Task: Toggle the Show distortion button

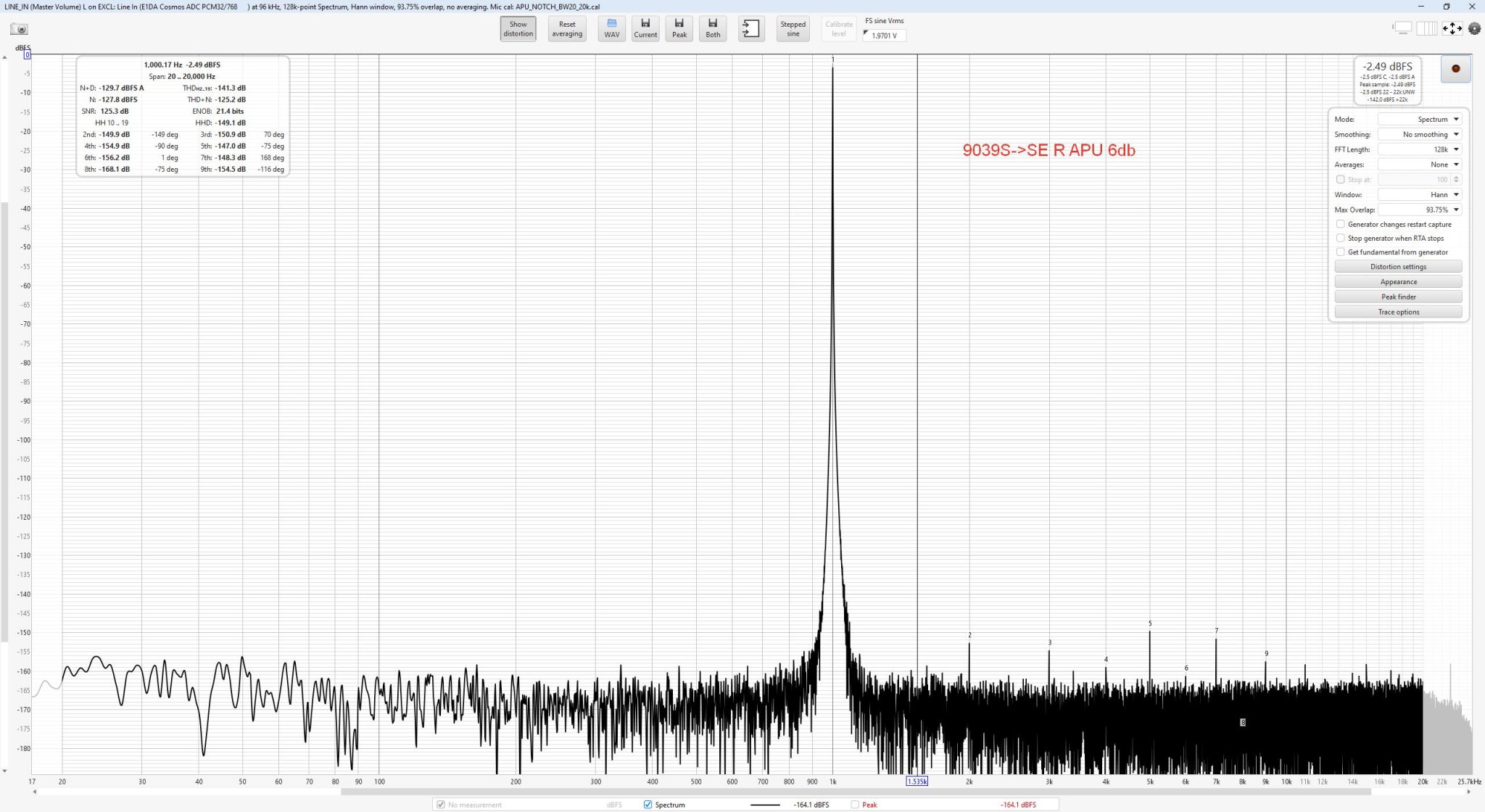Action: (518, 29)
